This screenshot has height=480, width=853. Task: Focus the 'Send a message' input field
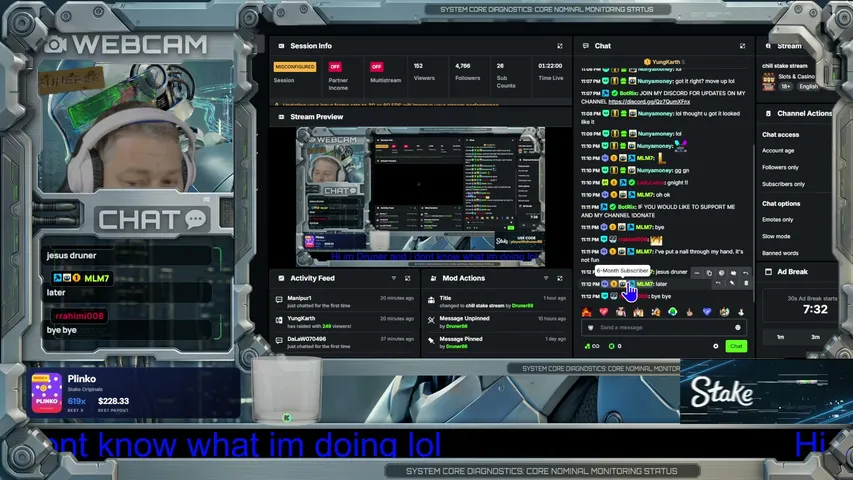pyautogui.click(x=664, y=328)
